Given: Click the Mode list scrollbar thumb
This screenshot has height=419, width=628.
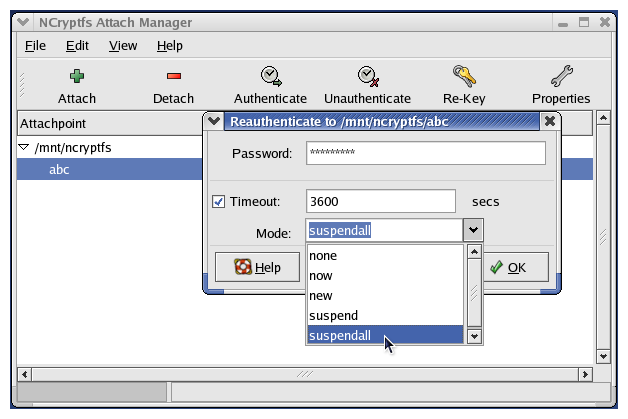Looking at the screenshot, I should [x=474, y=293].
